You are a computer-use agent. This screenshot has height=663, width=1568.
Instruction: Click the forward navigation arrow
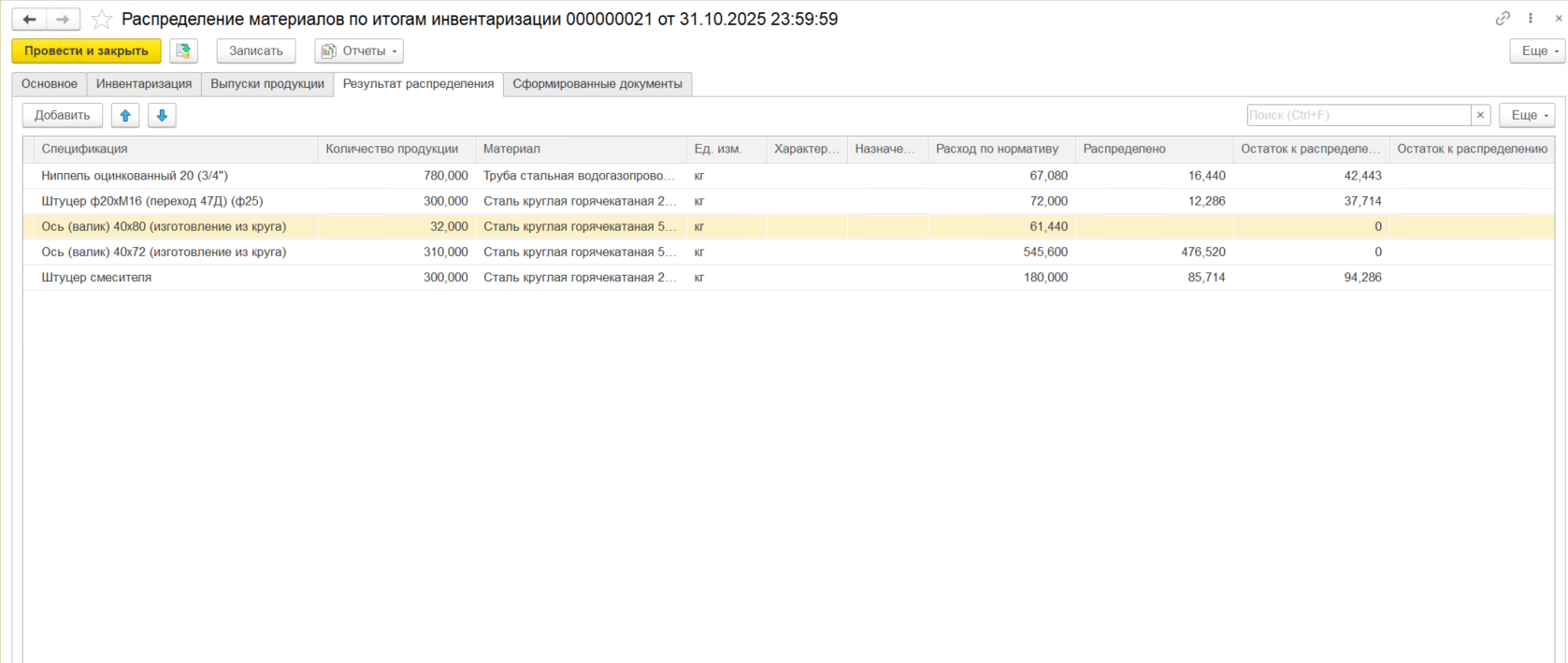tap(63, 20)
